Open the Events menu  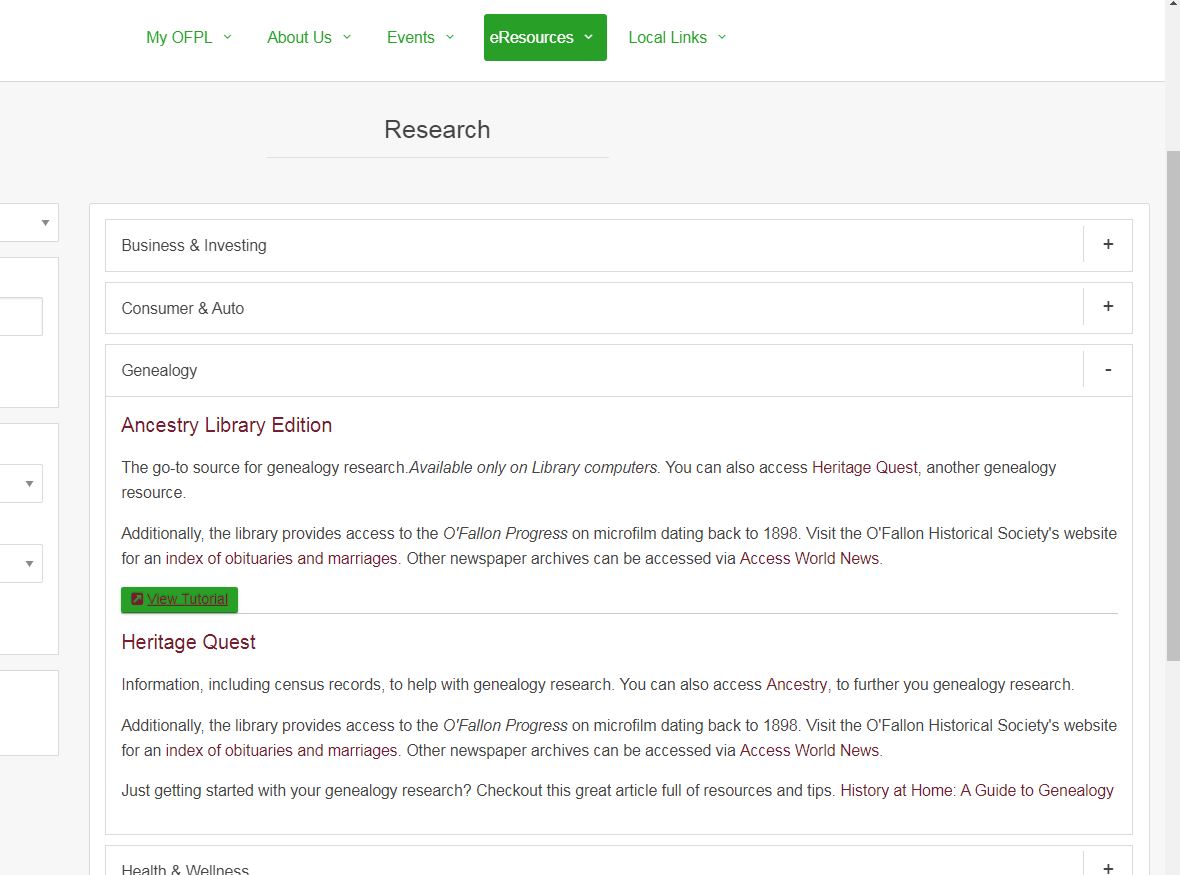pyautogui.click(x=420, y=38)
